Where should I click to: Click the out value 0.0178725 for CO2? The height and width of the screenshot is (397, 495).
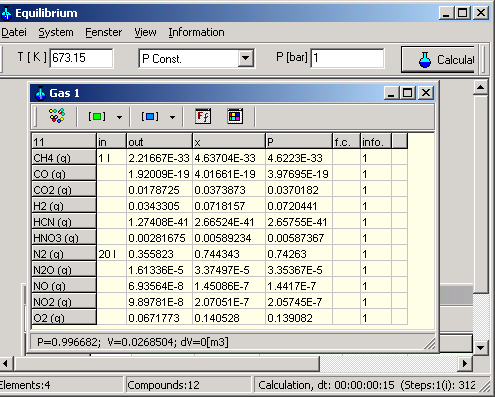point(159,190)
